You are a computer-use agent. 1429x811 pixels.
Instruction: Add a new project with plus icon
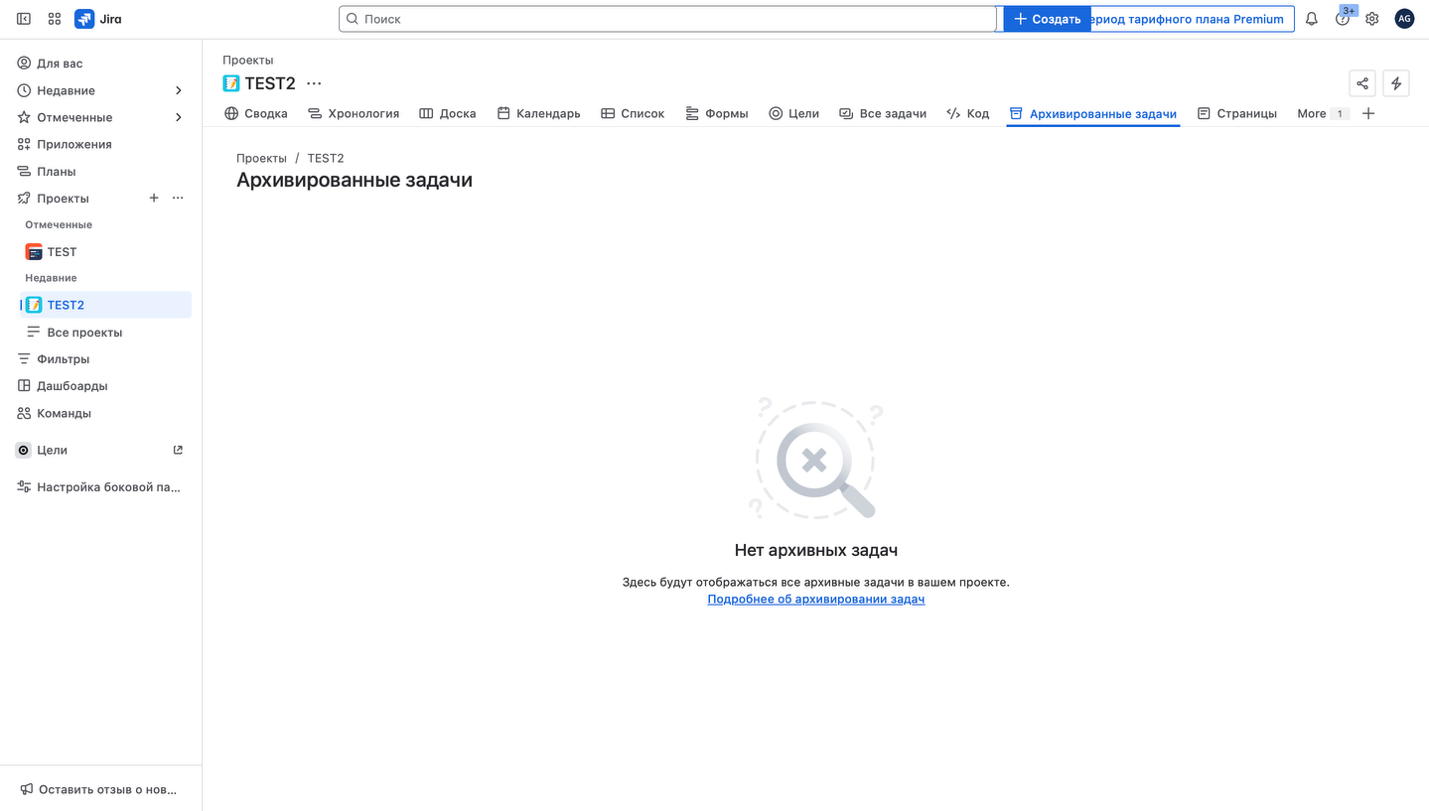click(x=154, y=198)
